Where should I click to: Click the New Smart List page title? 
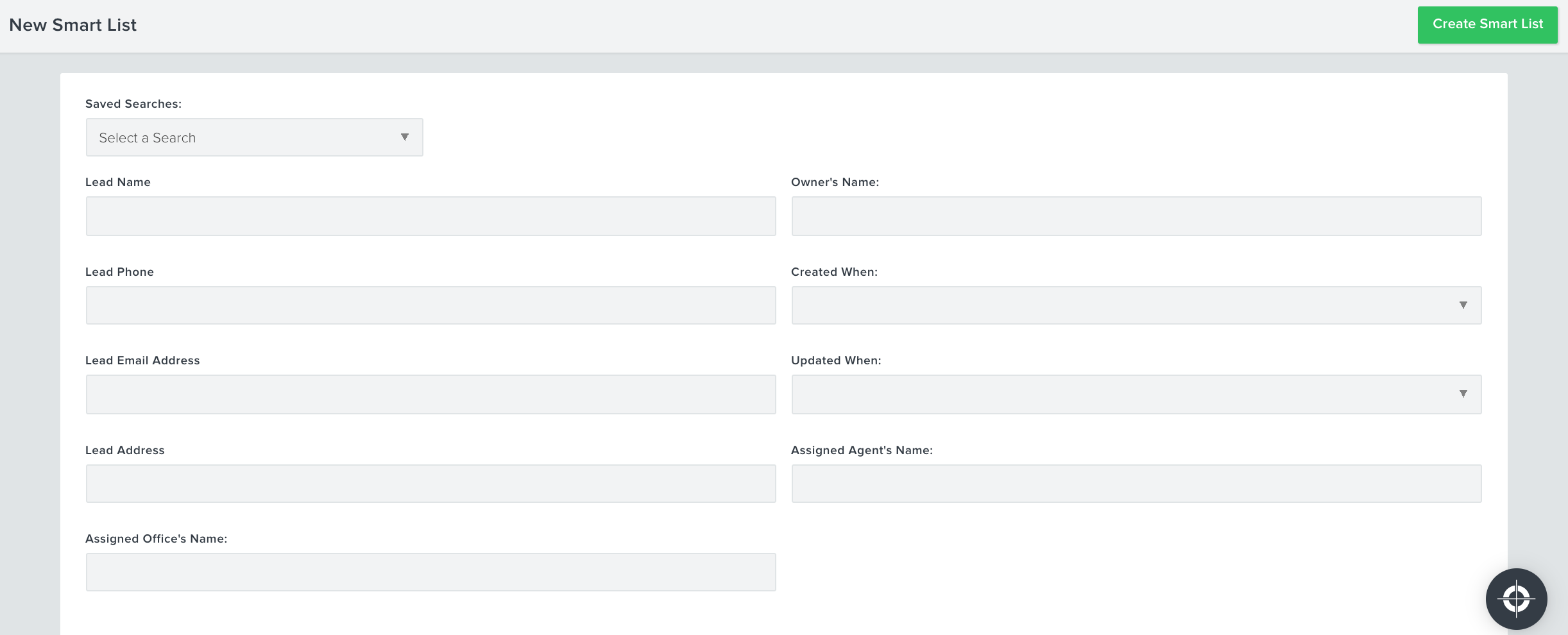coord(72,25)
